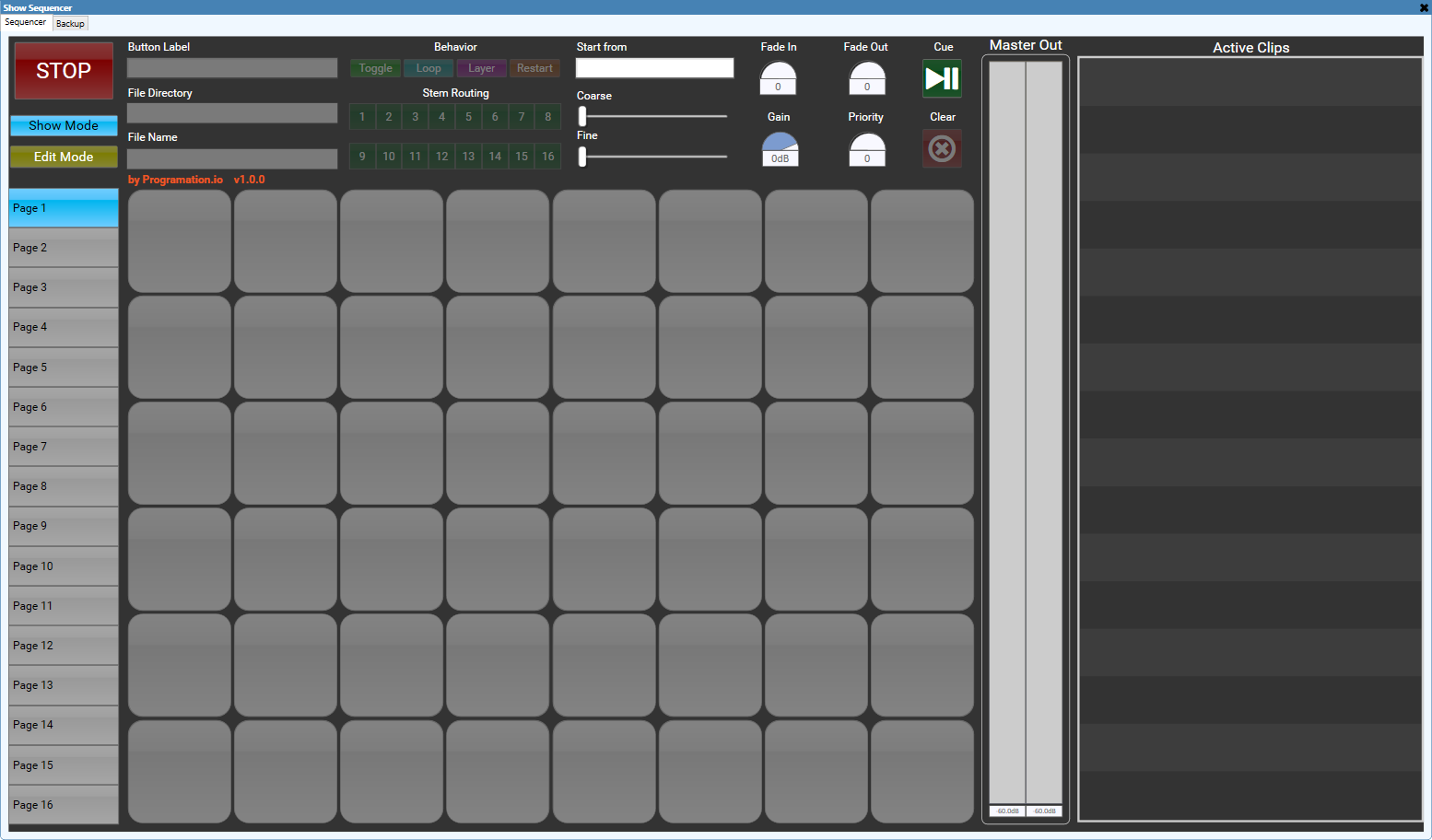Switch to the Backup tab

tap(70, 23)
